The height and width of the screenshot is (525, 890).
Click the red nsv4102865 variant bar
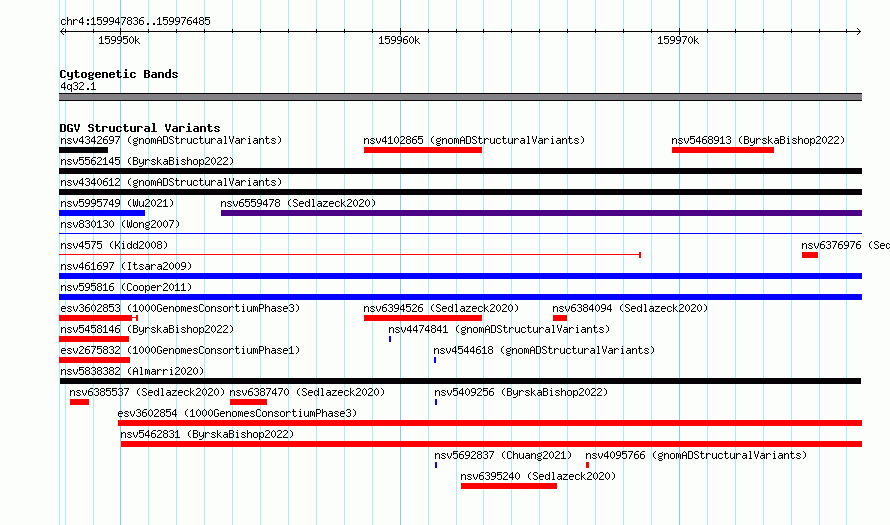[x=423, y=150]
